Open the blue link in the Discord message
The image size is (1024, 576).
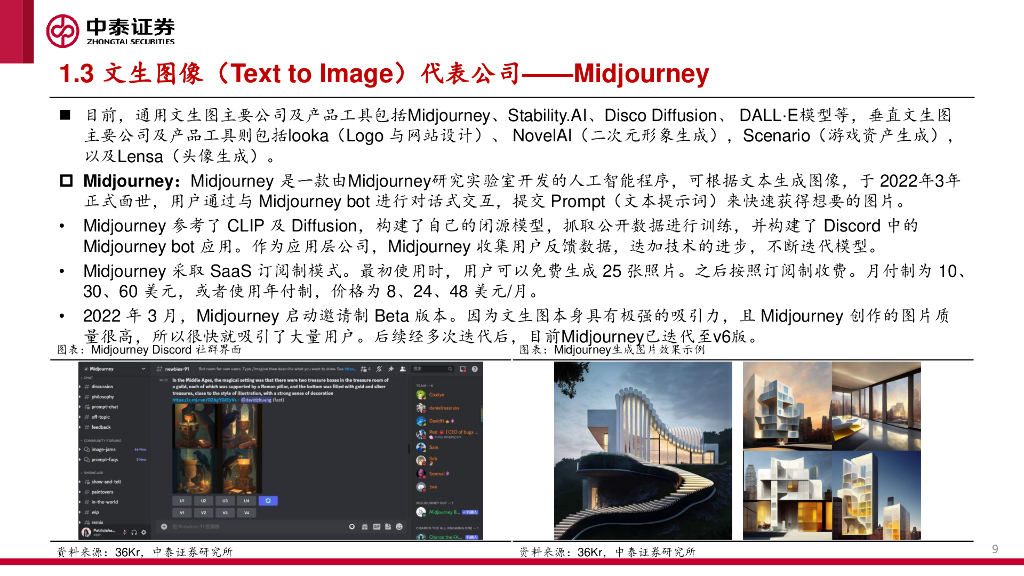click(204, 400)
